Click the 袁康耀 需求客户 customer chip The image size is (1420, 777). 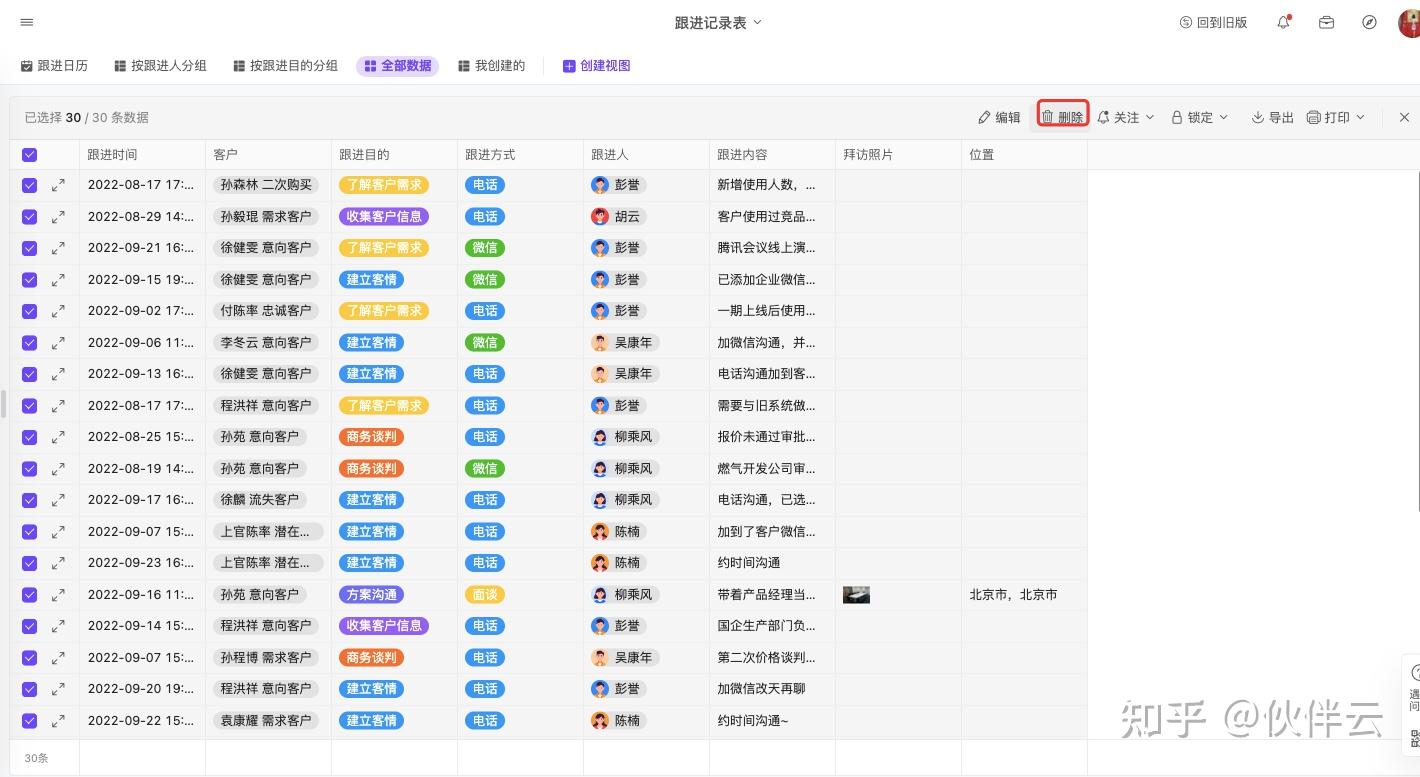tap(266, 720)
